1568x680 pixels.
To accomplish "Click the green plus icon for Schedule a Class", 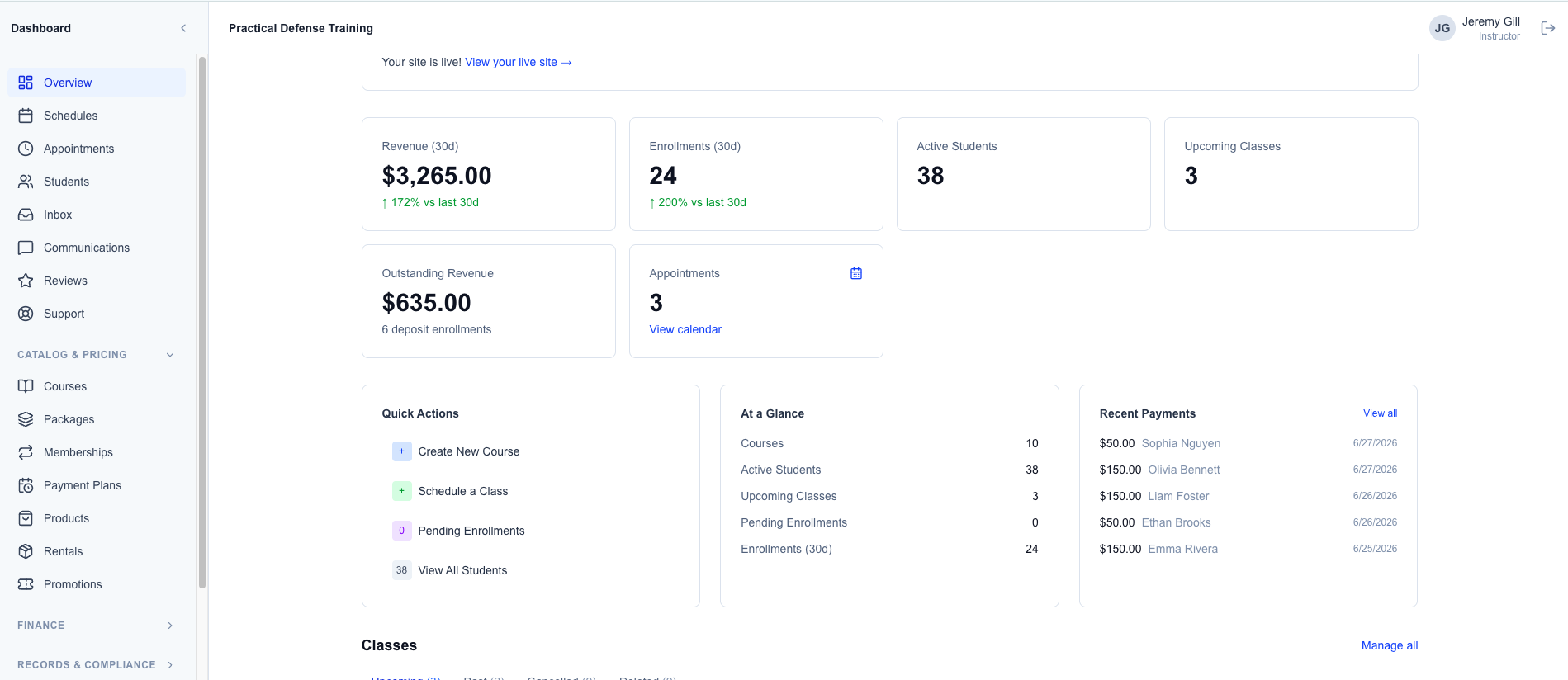I will click(x=402, y=491).
